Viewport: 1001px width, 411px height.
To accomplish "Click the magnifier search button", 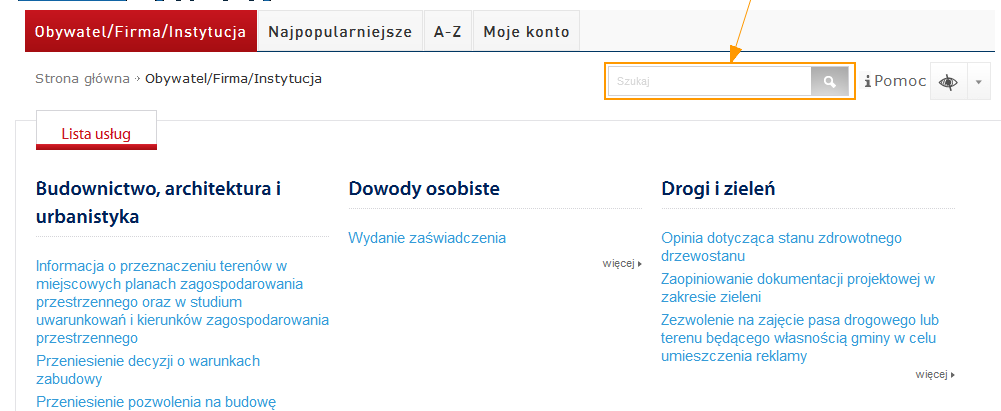I will point(829,82).
